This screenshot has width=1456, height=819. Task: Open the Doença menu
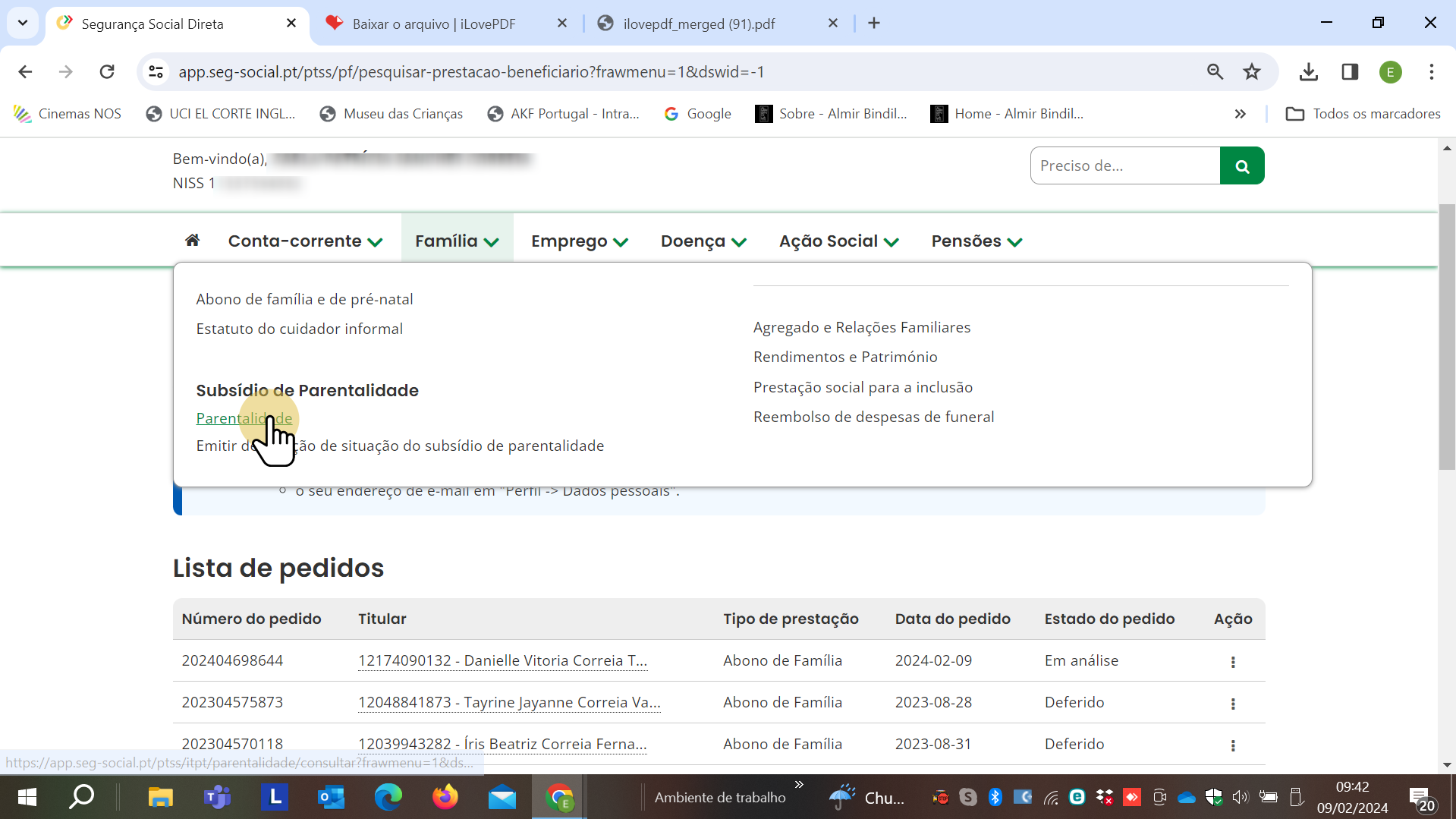click(703, 241)
